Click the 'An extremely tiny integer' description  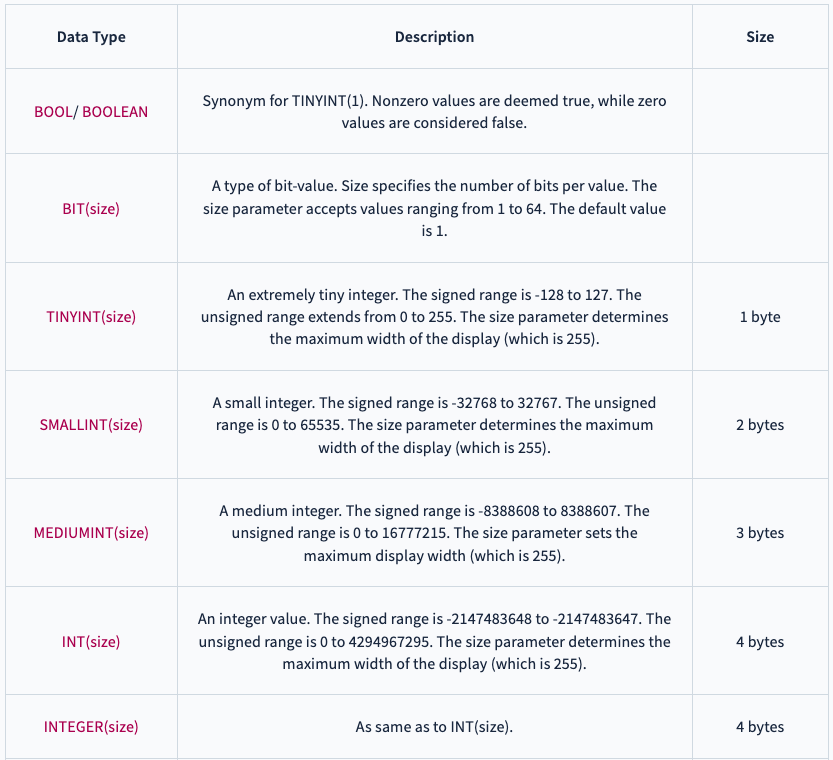click(x=435, y=317)
